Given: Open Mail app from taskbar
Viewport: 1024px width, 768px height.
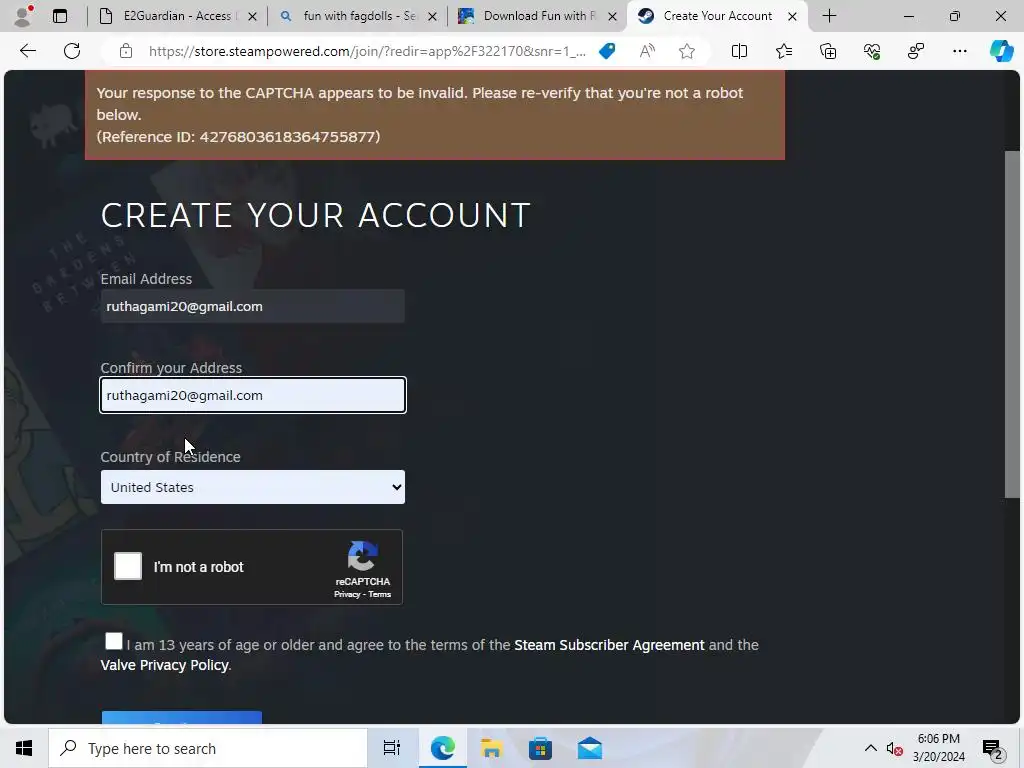Looking at the screenshot, I should [590, 748].
